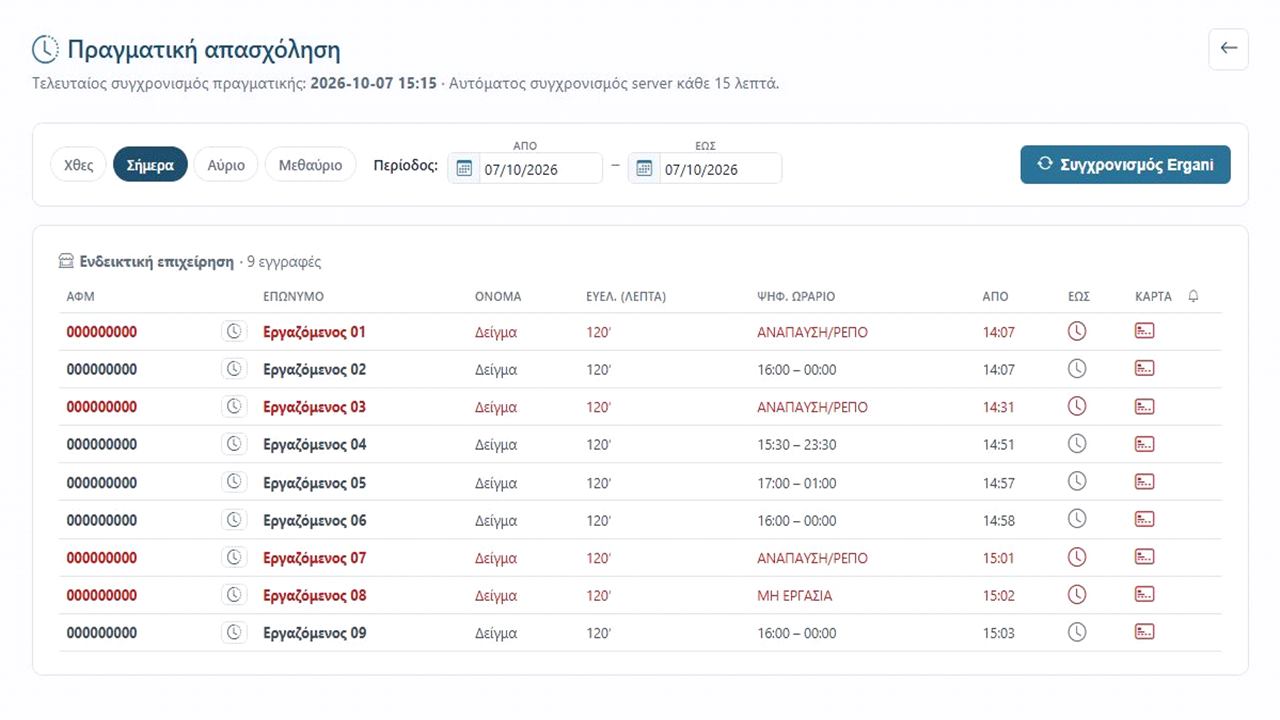Click clock icon beside Εργαζόμενος 08
1280x720 pixels.
pyautogui.click(x=234, y=594)
